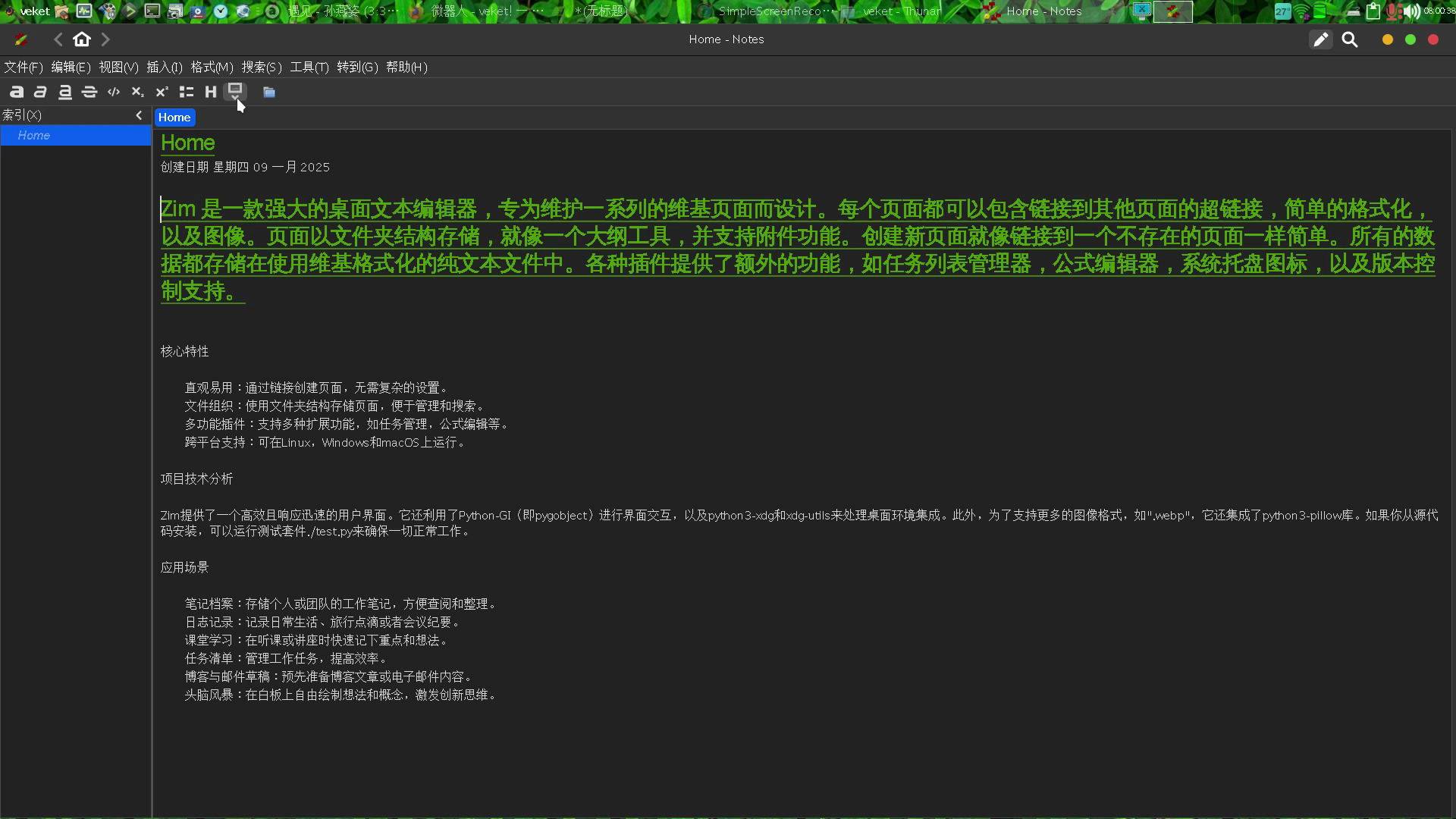Image resolution: width=1456 pixels, height=819 pixels.
Task: Click the 日志记录 line
Action: coord(324,622)
